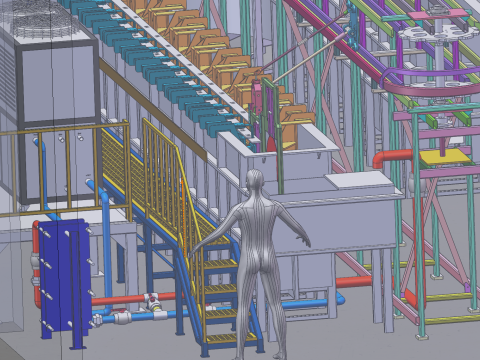
Task: Select the red vertical pipe left of the heat exchanger
Action: coord(37,263)
